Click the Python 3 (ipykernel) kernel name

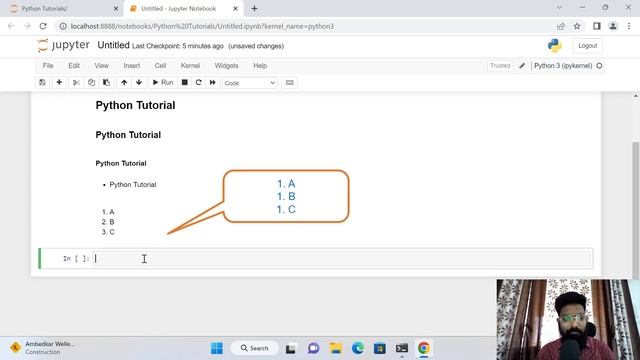pyautogui.click(x=563, y=66)
